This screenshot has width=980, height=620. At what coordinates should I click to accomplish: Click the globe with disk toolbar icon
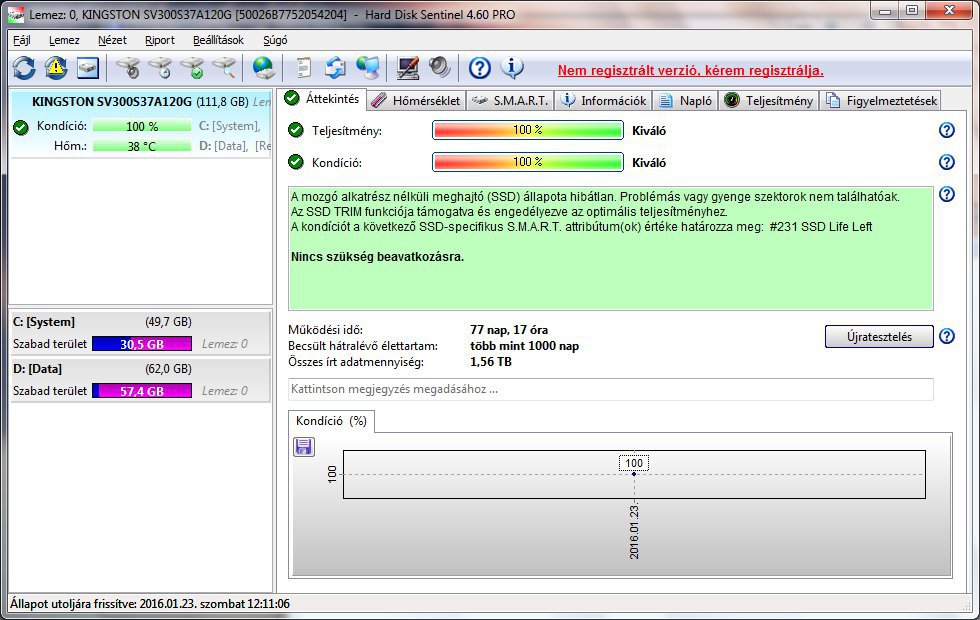pyautogui.click(x=264, y=68)
